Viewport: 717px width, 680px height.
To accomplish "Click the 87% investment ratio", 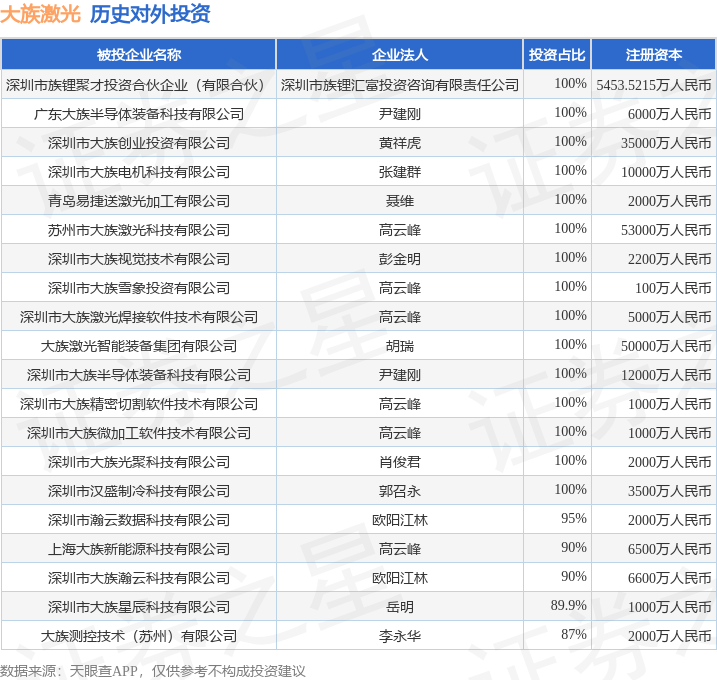I will point(573,635).
